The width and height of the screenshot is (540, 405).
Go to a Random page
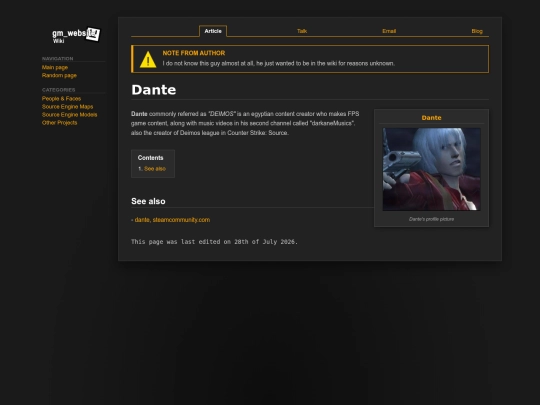point(59,75)
